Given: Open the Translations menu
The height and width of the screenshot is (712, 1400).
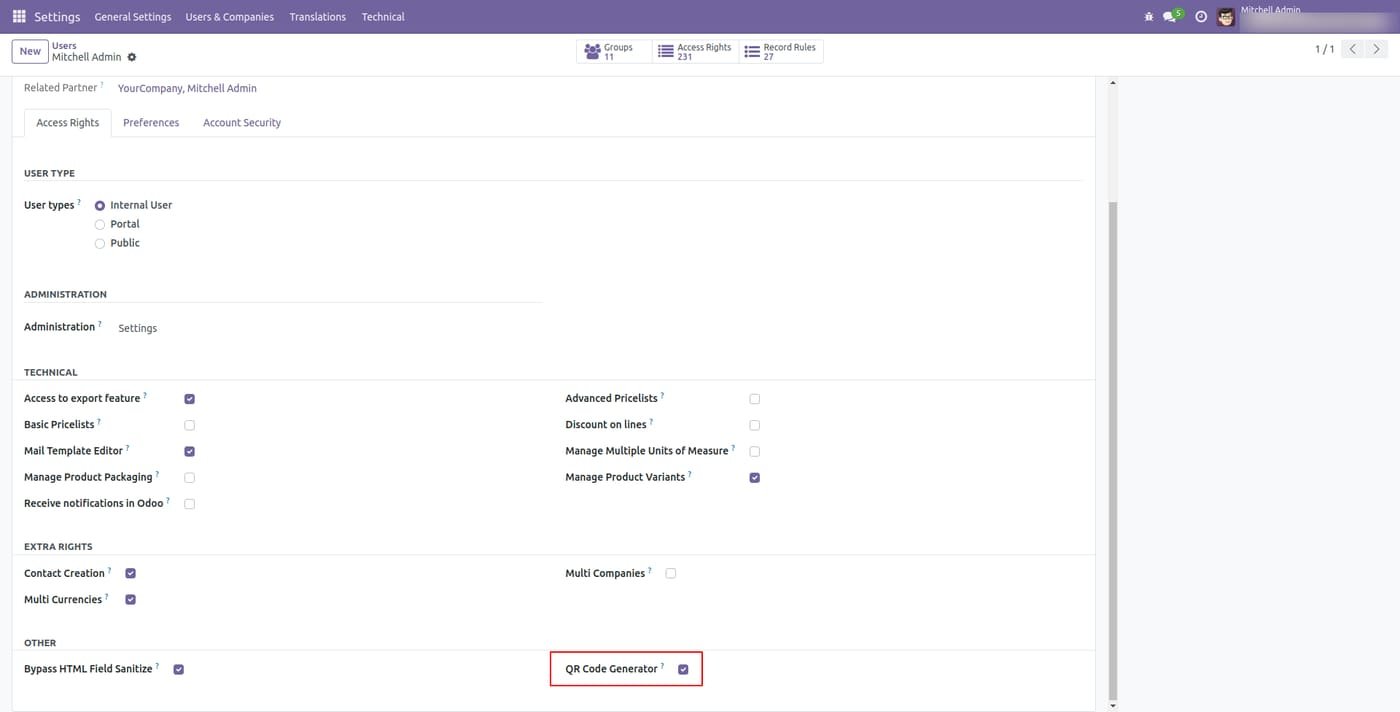Looking at the screenshot, I should point(318,17).
